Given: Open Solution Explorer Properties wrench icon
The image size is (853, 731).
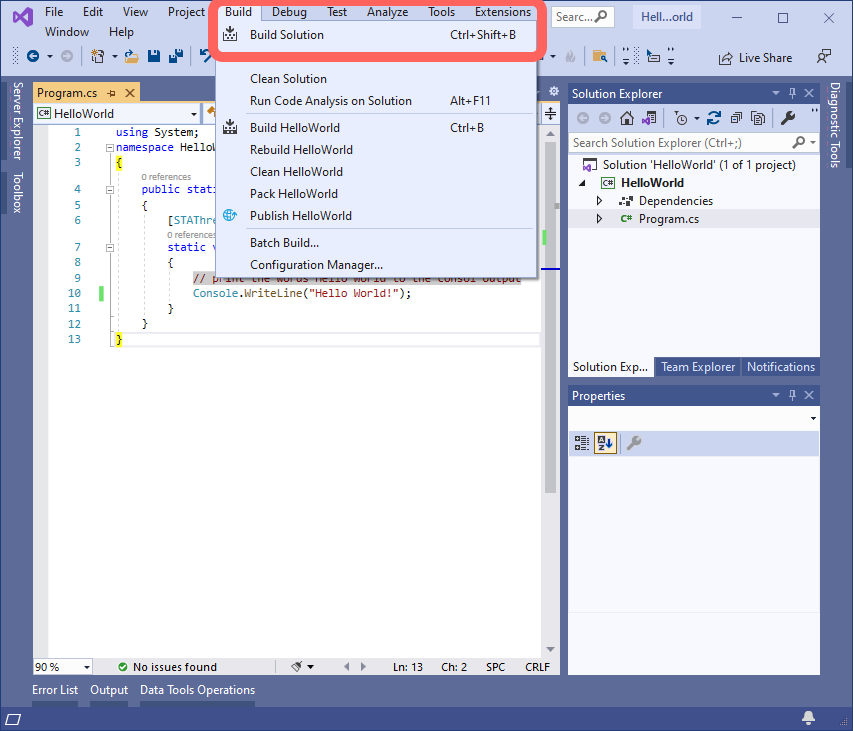Looking at the screenshot, I should coord(787,118).
